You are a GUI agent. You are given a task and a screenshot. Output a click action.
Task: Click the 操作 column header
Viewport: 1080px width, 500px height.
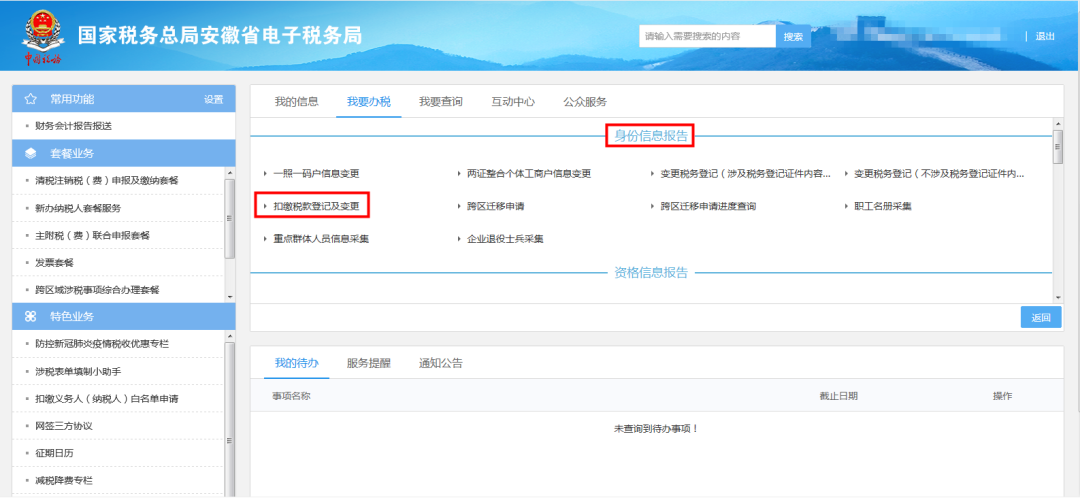(x=1002, y=396)
